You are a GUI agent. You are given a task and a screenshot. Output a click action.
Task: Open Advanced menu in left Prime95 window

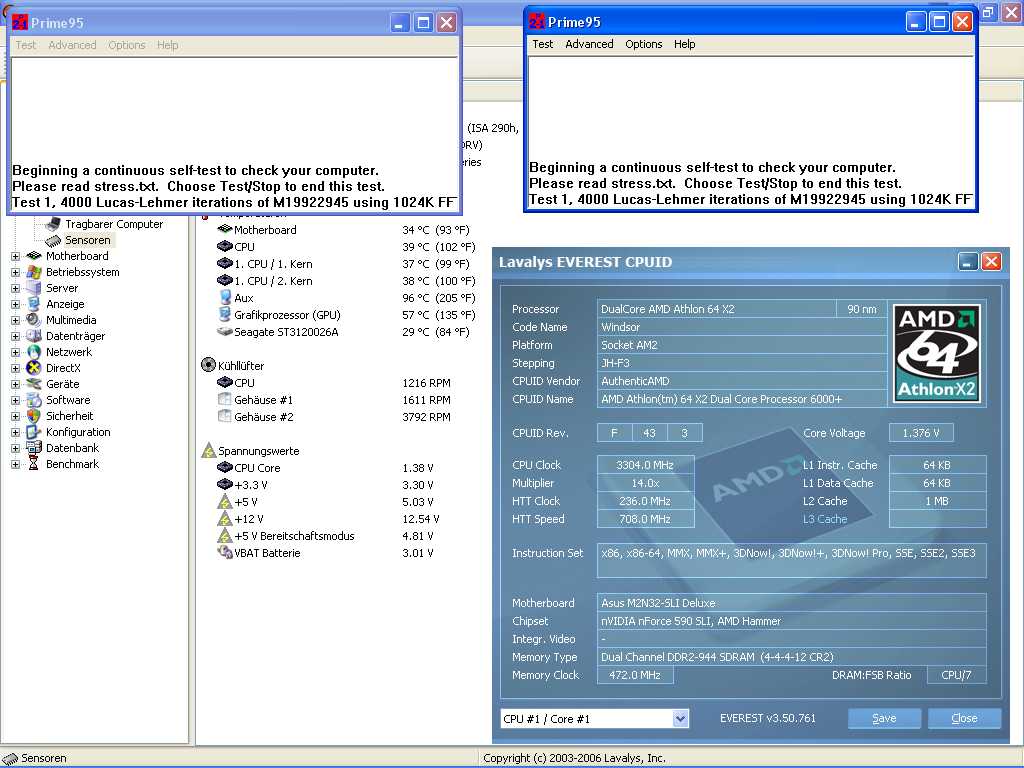click(x=72, y=45)
